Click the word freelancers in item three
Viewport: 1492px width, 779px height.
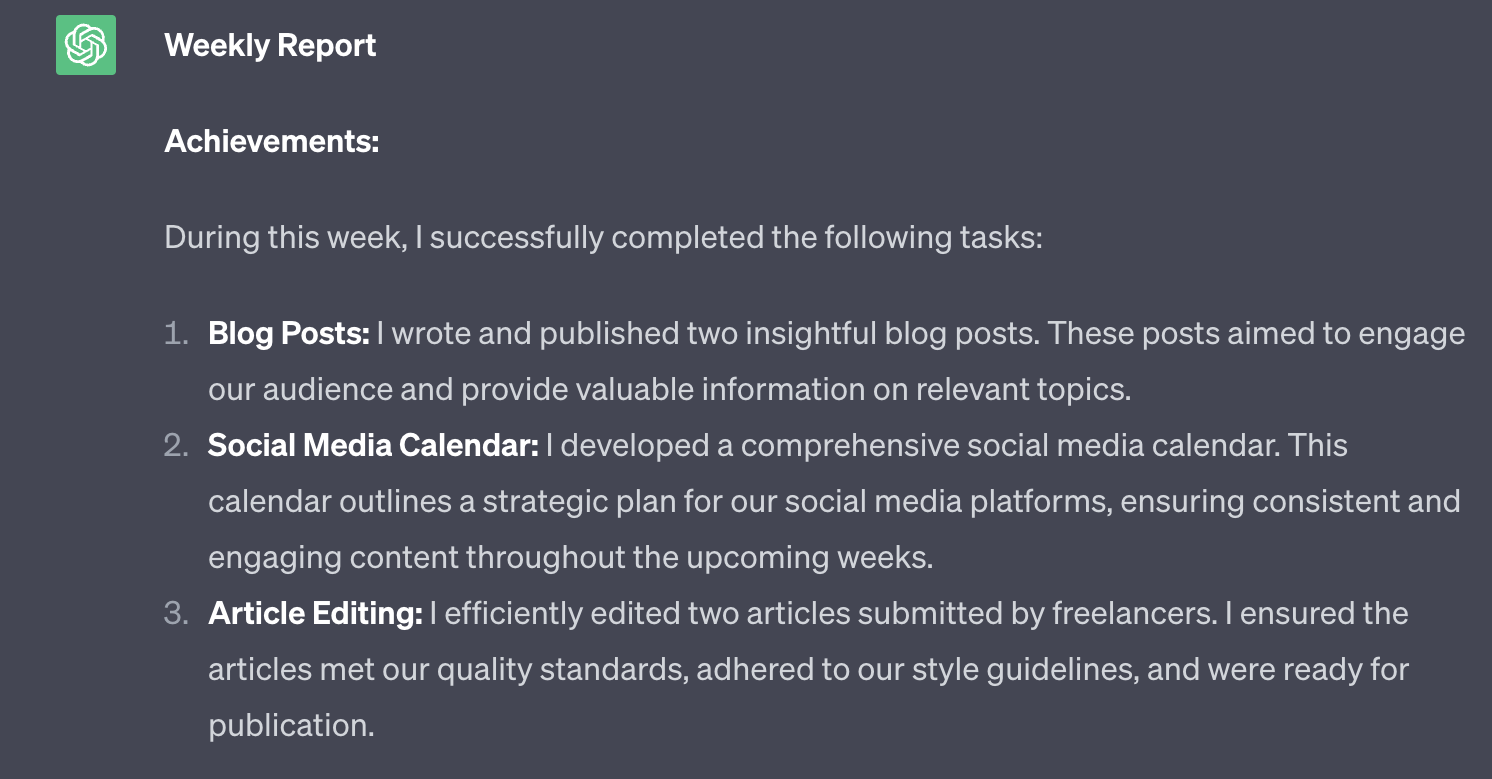tap(1134, 613)
